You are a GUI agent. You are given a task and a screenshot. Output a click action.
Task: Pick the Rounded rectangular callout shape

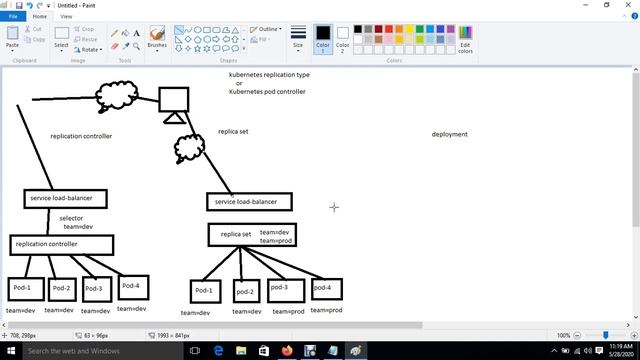click(x=216, y=49)
